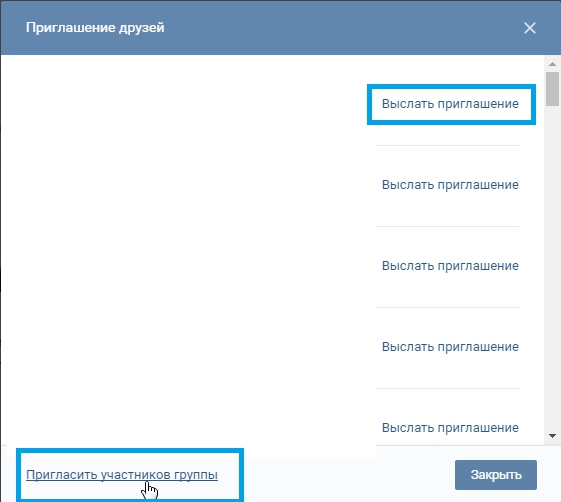Click the scrollbar up arrow
Viewport: 561px width, 502px height.
(x=552, y=64)
